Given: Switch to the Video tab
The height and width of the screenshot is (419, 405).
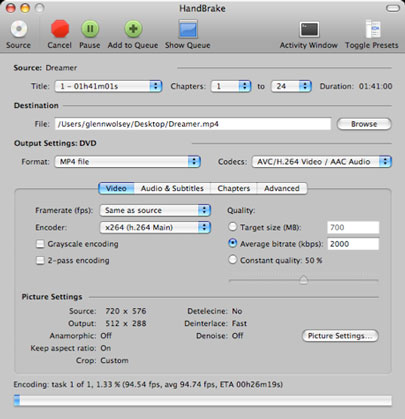Looking at the screenshot, I should (x=116, y=188).
